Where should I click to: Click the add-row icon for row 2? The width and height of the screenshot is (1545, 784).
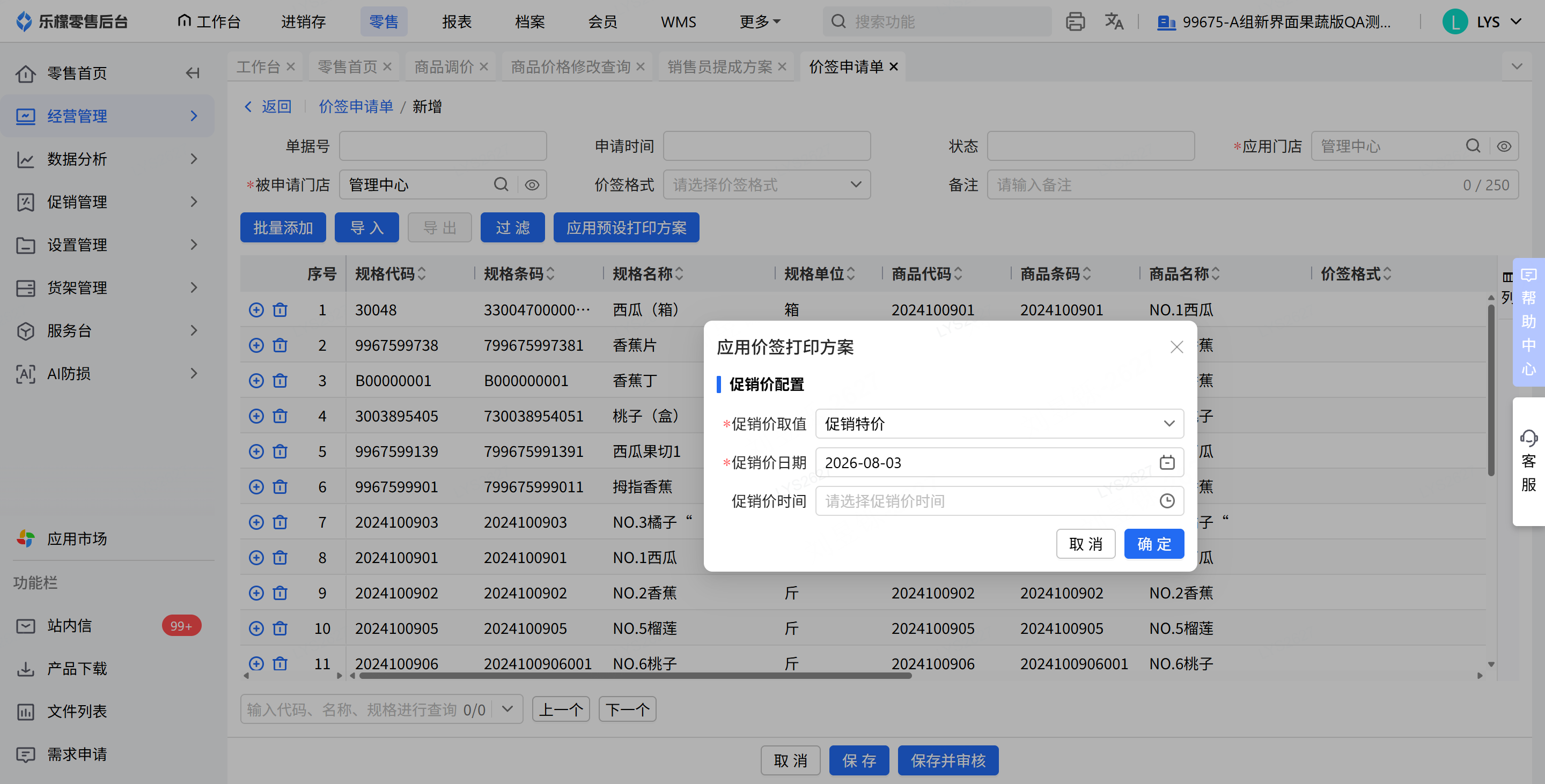[x=256, y=345]
